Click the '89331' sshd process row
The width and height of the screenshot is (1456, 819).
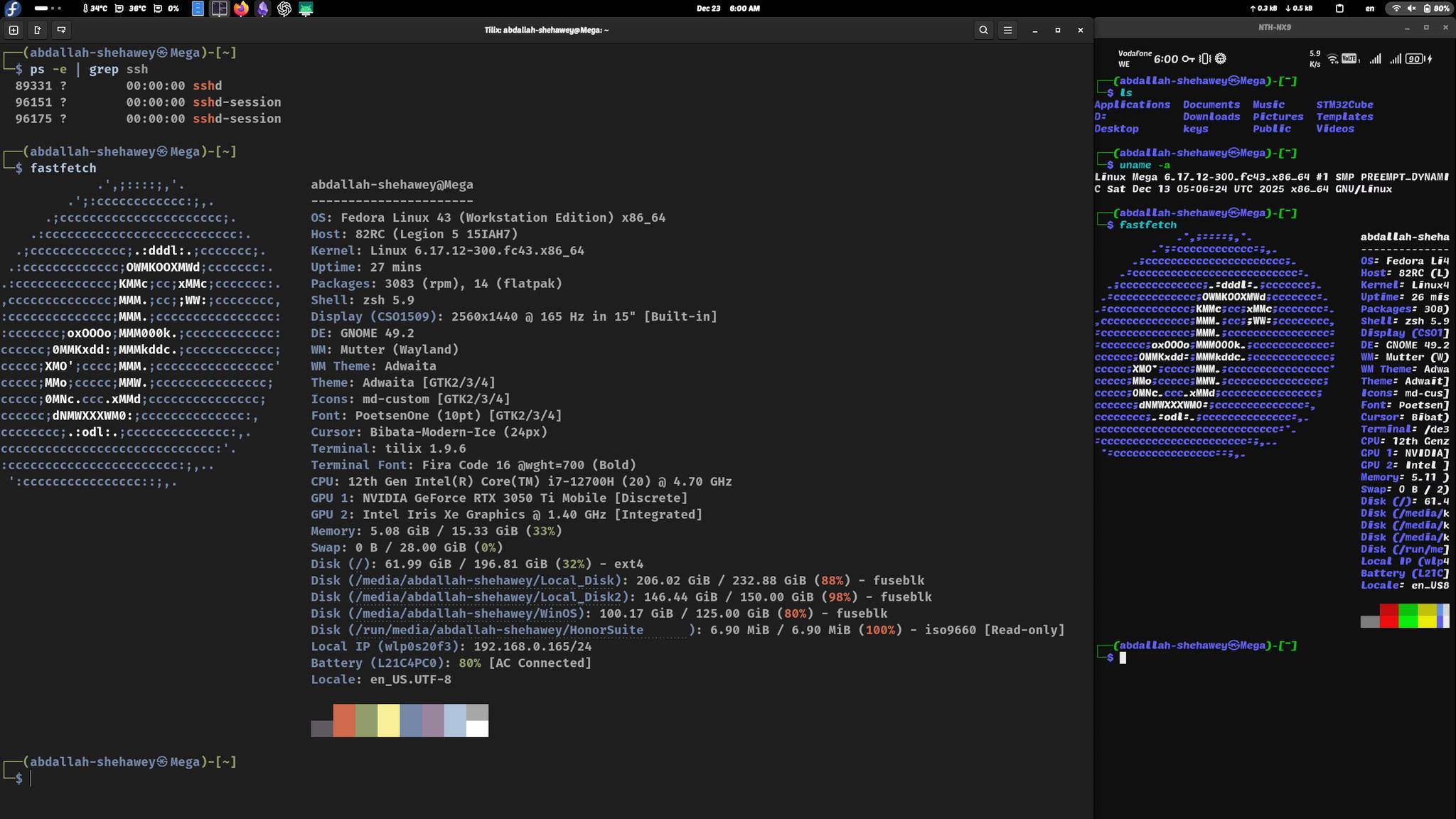point(148,86)
